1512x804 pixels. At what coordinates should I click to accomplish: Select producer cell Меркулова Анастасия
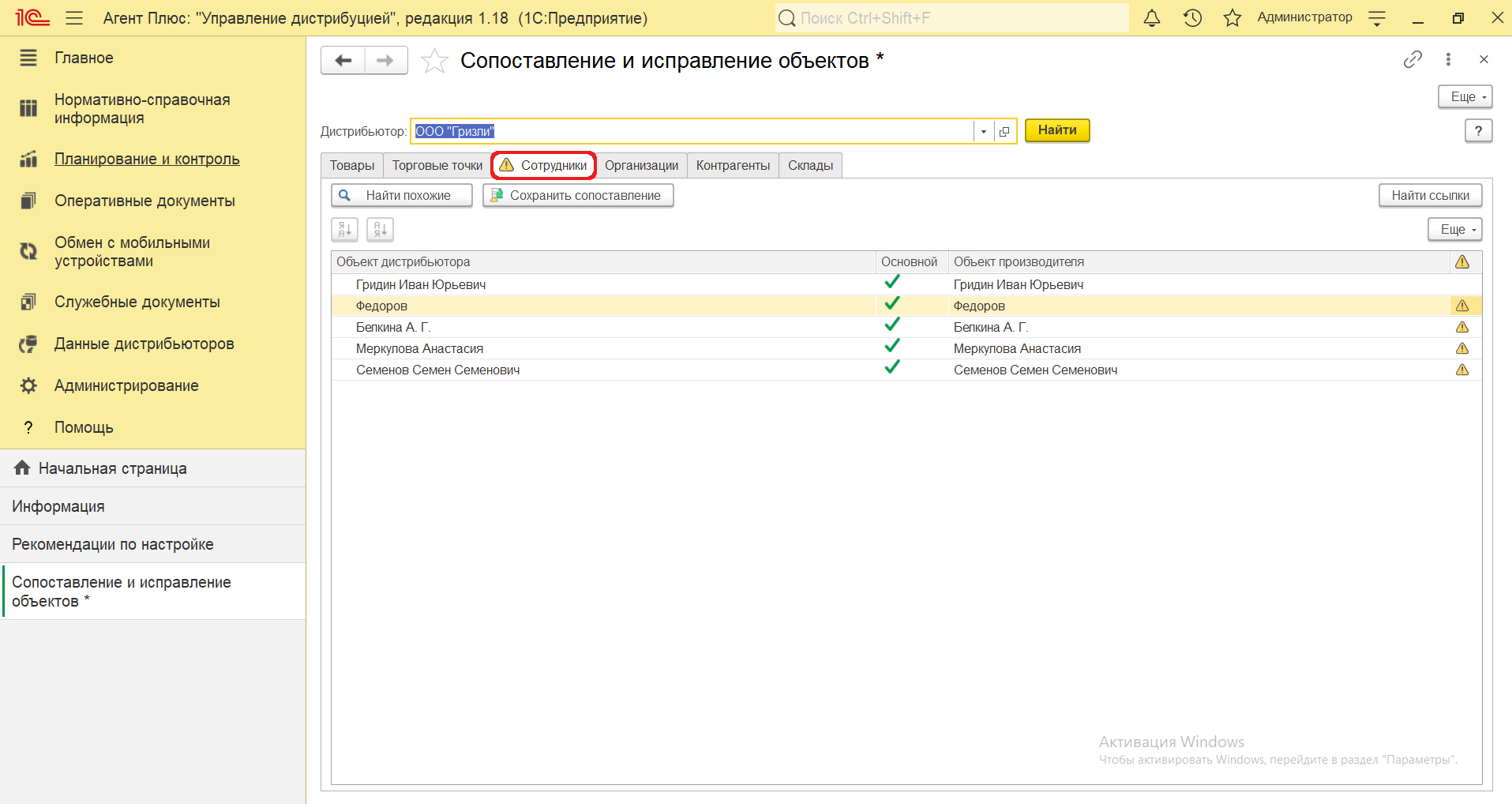(1199, 348)
